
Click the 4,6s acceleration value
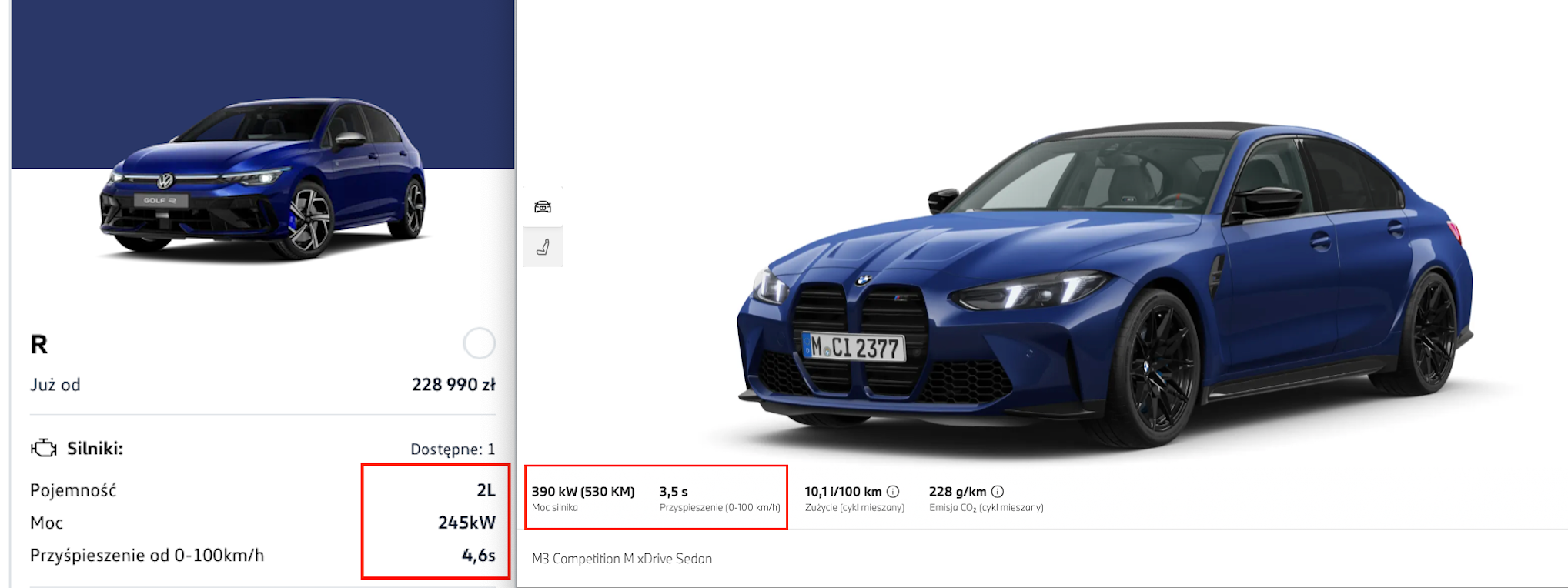pos(479,555)
